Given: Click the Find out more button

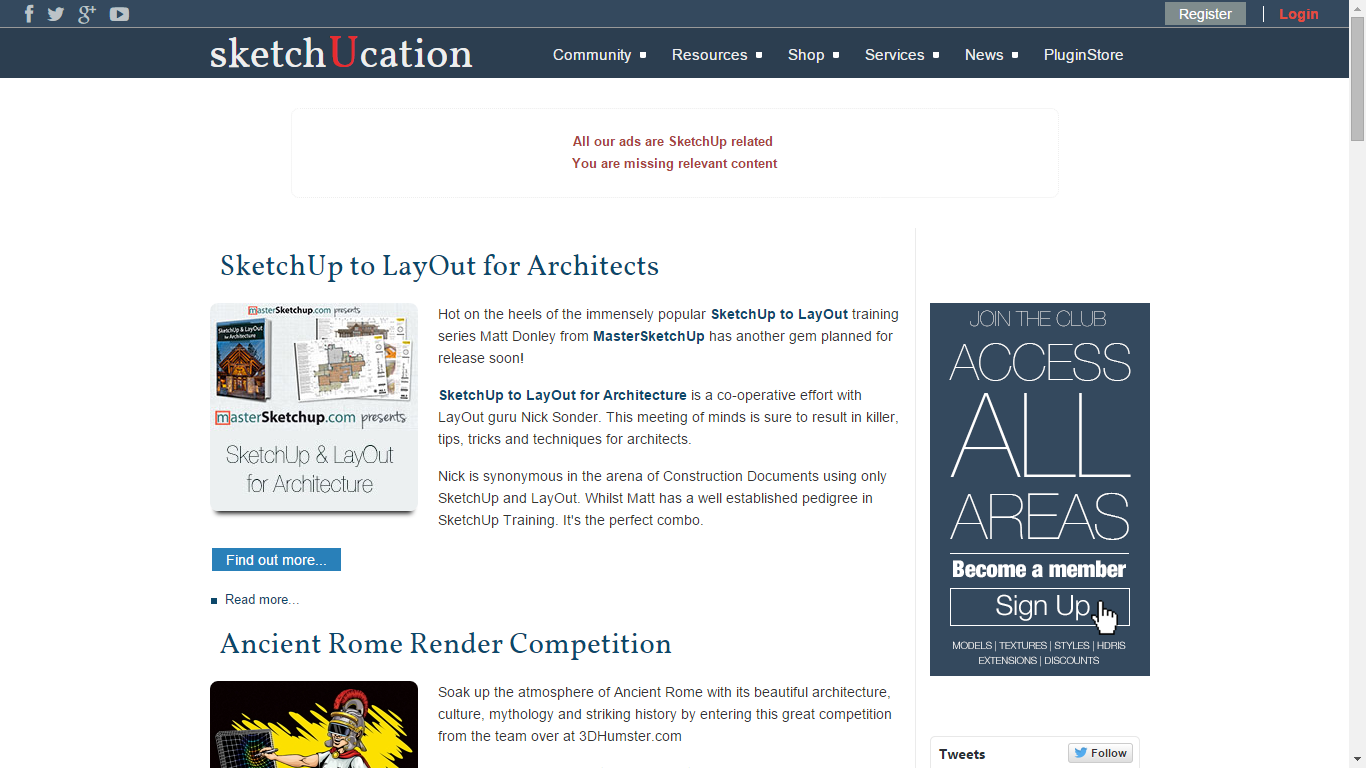Looking at the screenshot, I should point(276,559).
